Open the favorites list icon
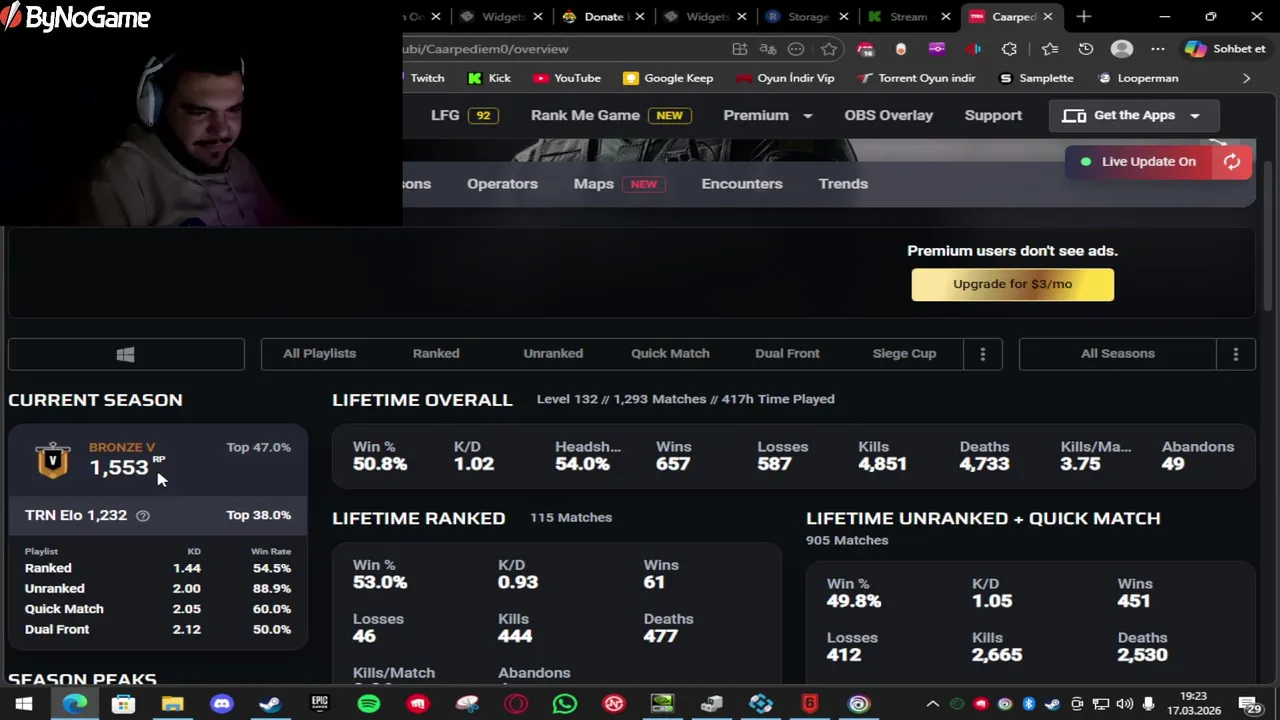 click(1049, 49)
